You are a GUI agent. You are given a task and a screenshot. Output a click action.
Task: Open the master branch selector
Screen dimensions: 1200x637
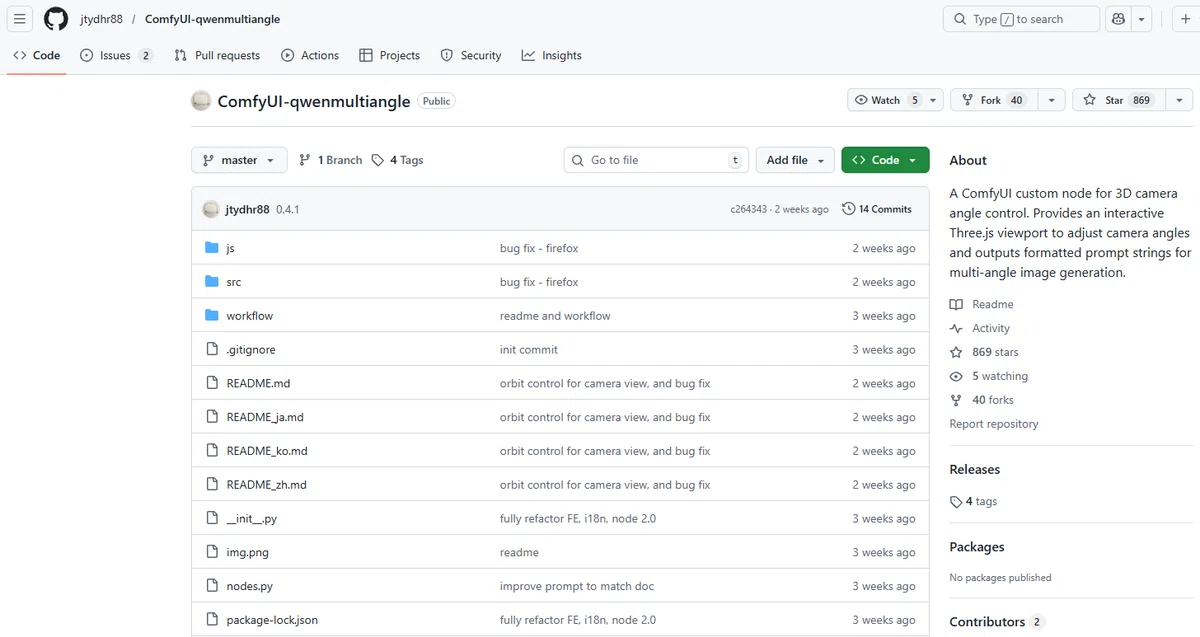pos(239,160)
